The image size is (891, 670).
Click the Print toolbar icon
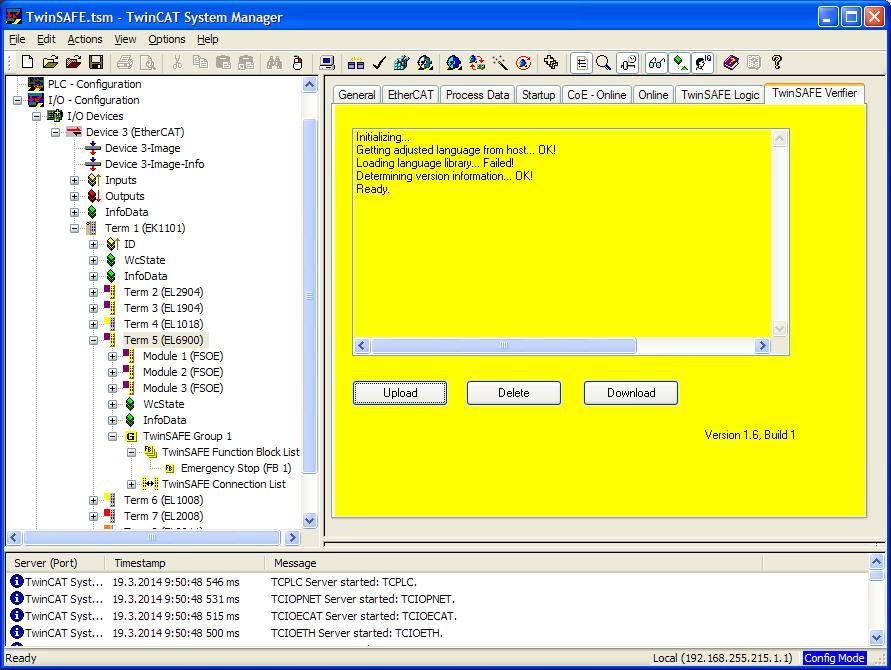[x=124, y=63]
